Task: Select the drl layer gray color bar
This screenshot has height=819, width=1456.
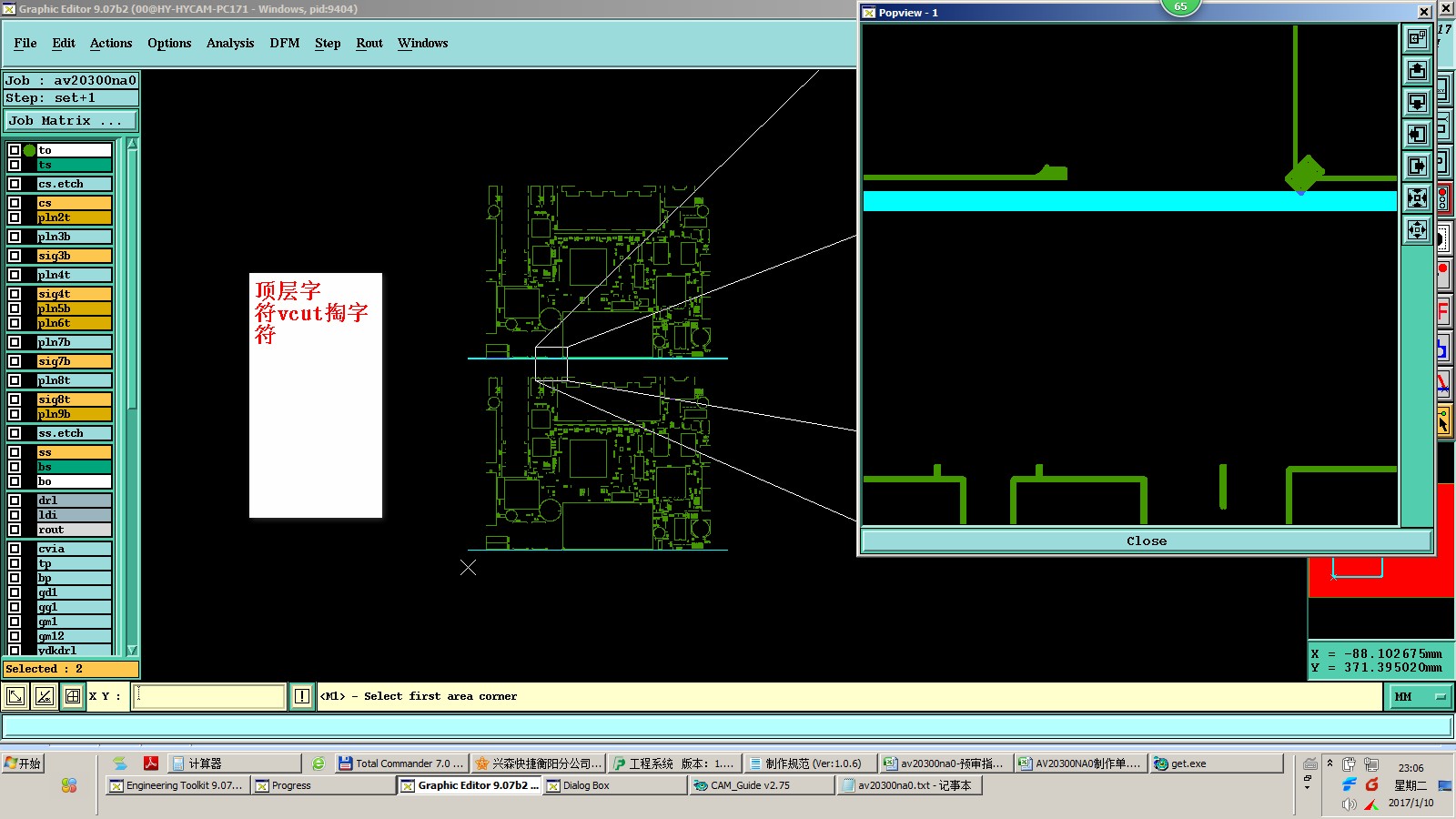Action: coord(74,500)
